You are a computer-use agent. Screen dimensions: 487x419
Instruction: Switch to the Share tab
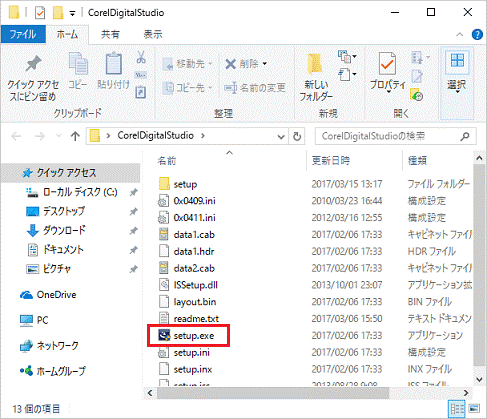point(110,34)
